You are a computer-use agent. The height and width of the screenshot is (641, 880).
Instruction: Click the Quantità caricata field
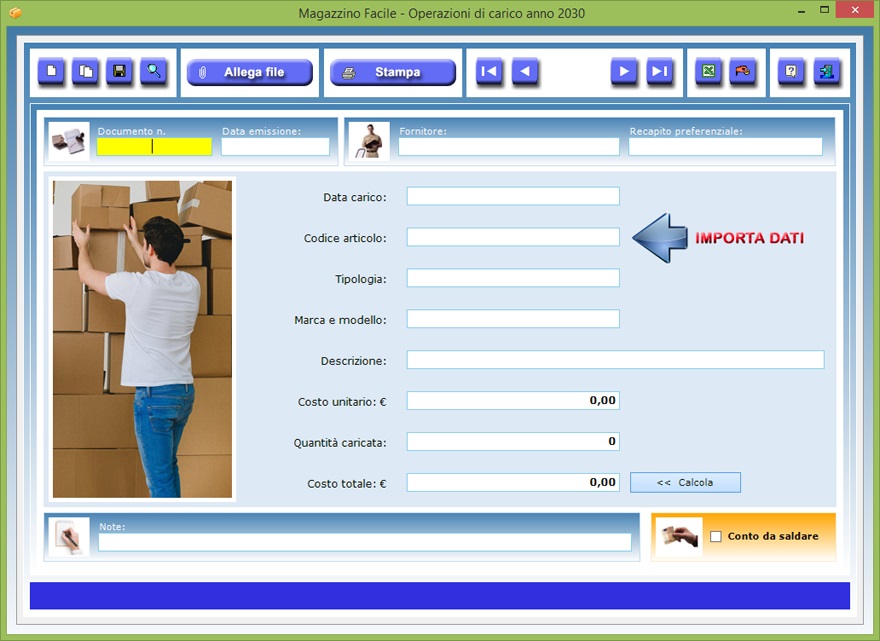click(513, 442)
